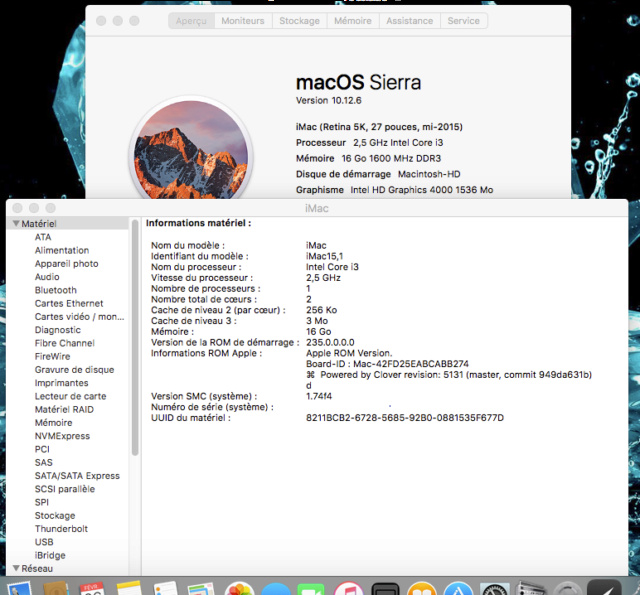Switch to the Moniteurs tab

pyautogui.click(x=243, y=21)
